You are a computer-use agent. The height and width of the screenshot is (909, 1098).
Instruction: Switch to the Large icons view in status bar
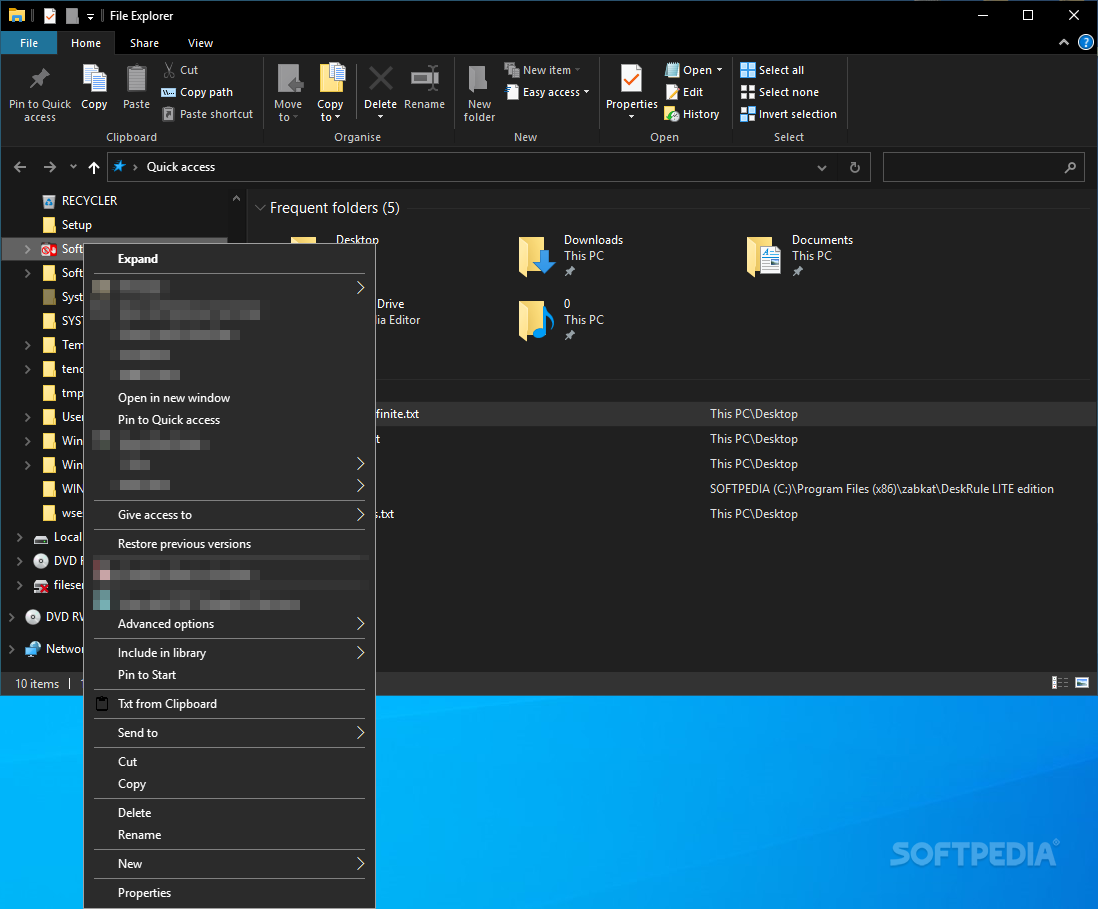[1082, 683]
